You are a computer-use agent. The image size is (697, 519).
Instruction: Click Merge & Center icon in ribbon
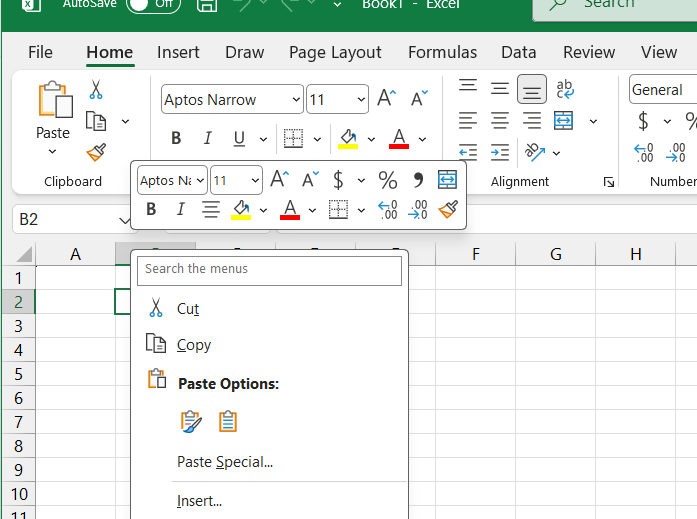563,120
